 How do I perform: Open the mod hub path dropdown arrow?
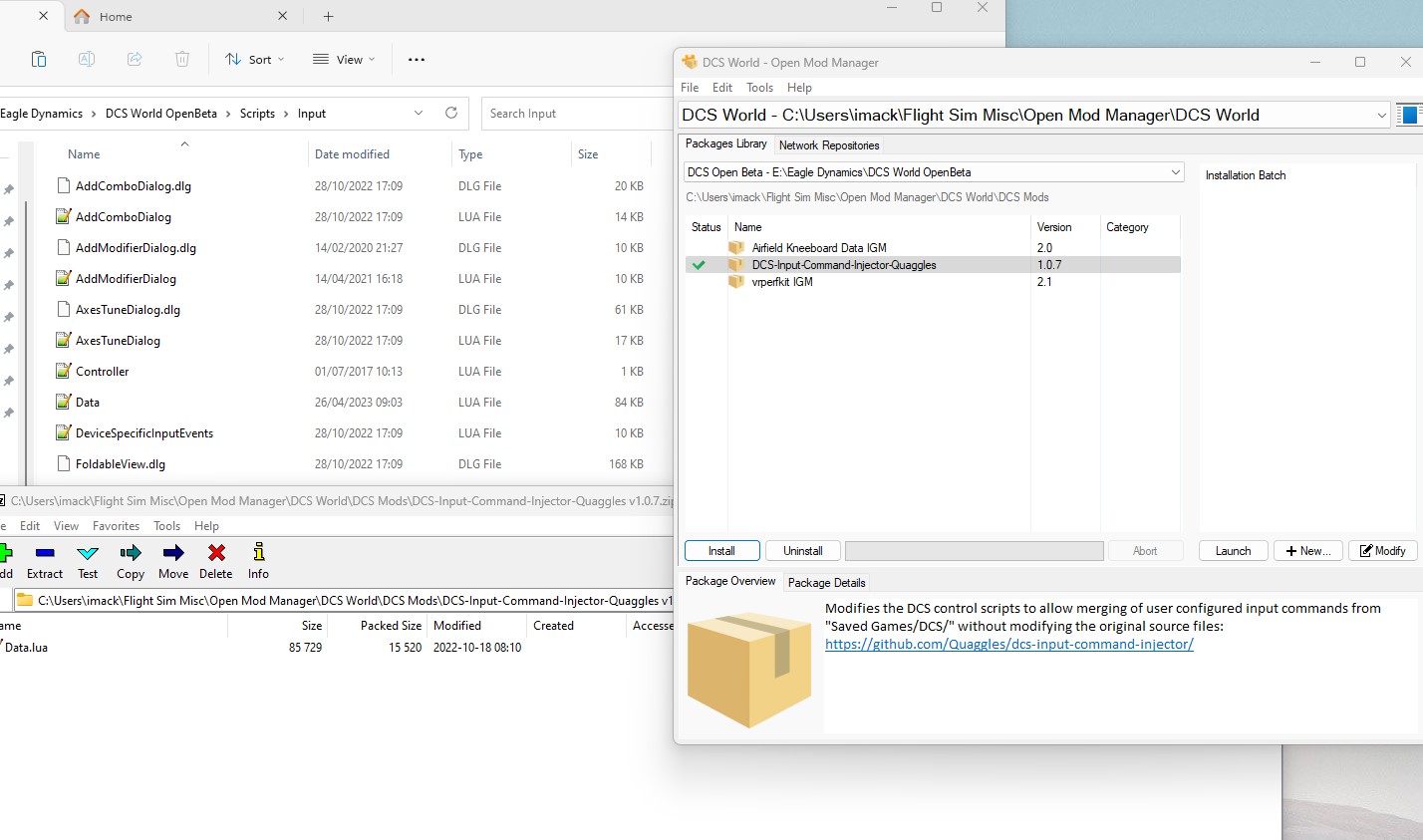point(1381,116)
